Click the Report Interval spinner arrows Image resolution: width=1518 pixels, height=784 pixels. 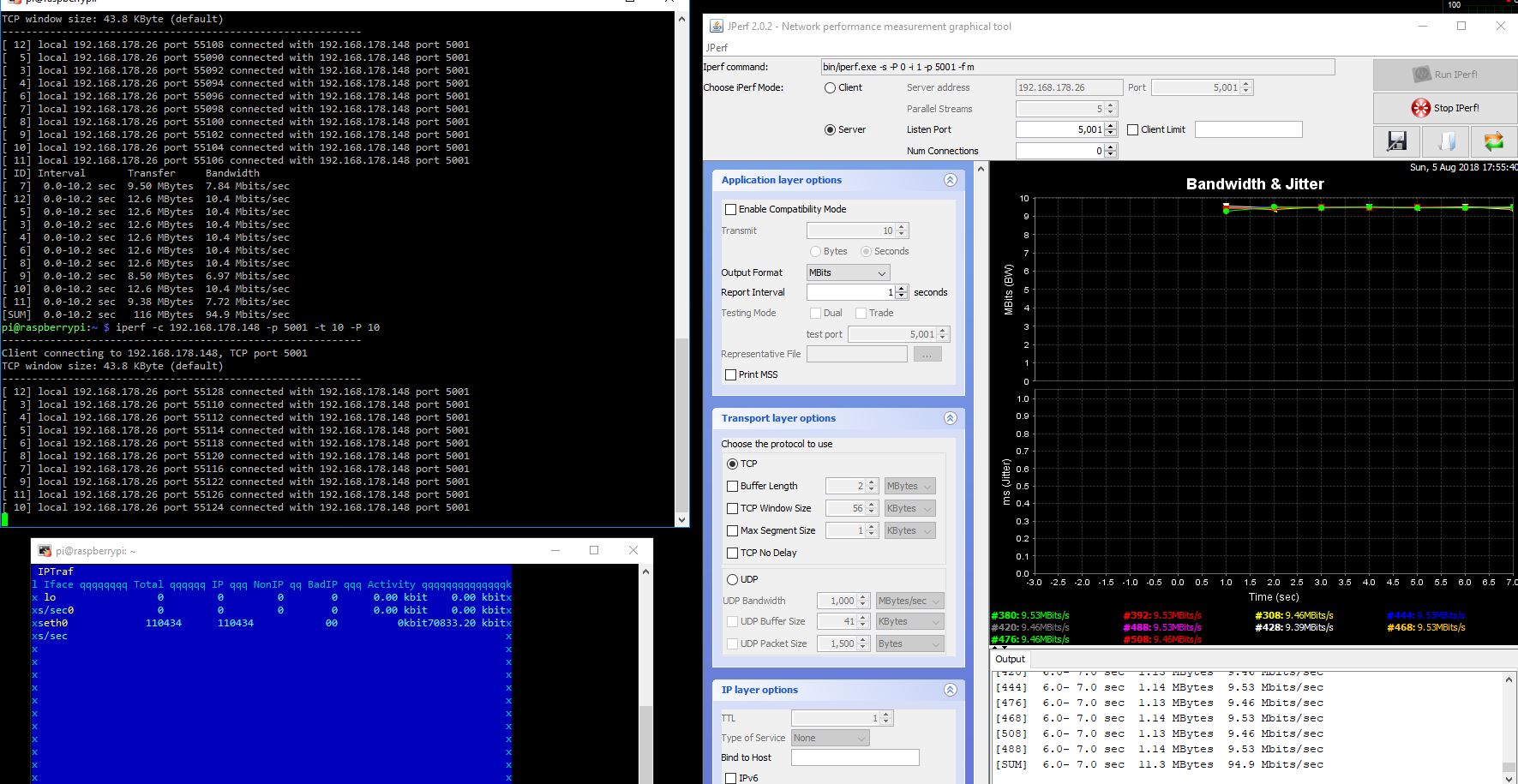pos(902,292)
